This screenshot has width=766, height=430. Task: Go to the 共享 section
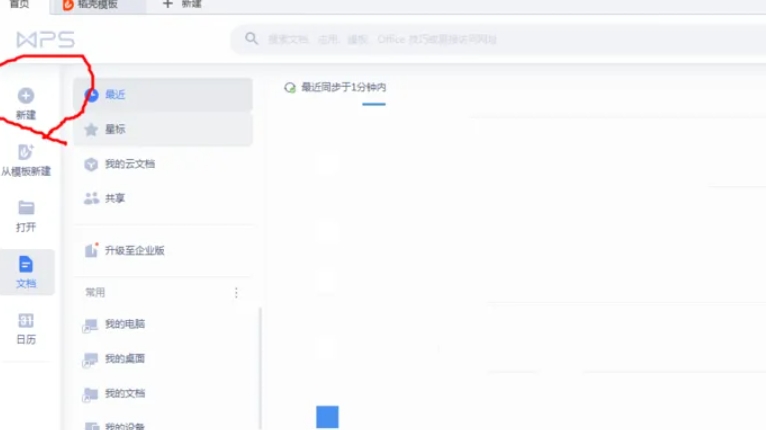point(115,198)
